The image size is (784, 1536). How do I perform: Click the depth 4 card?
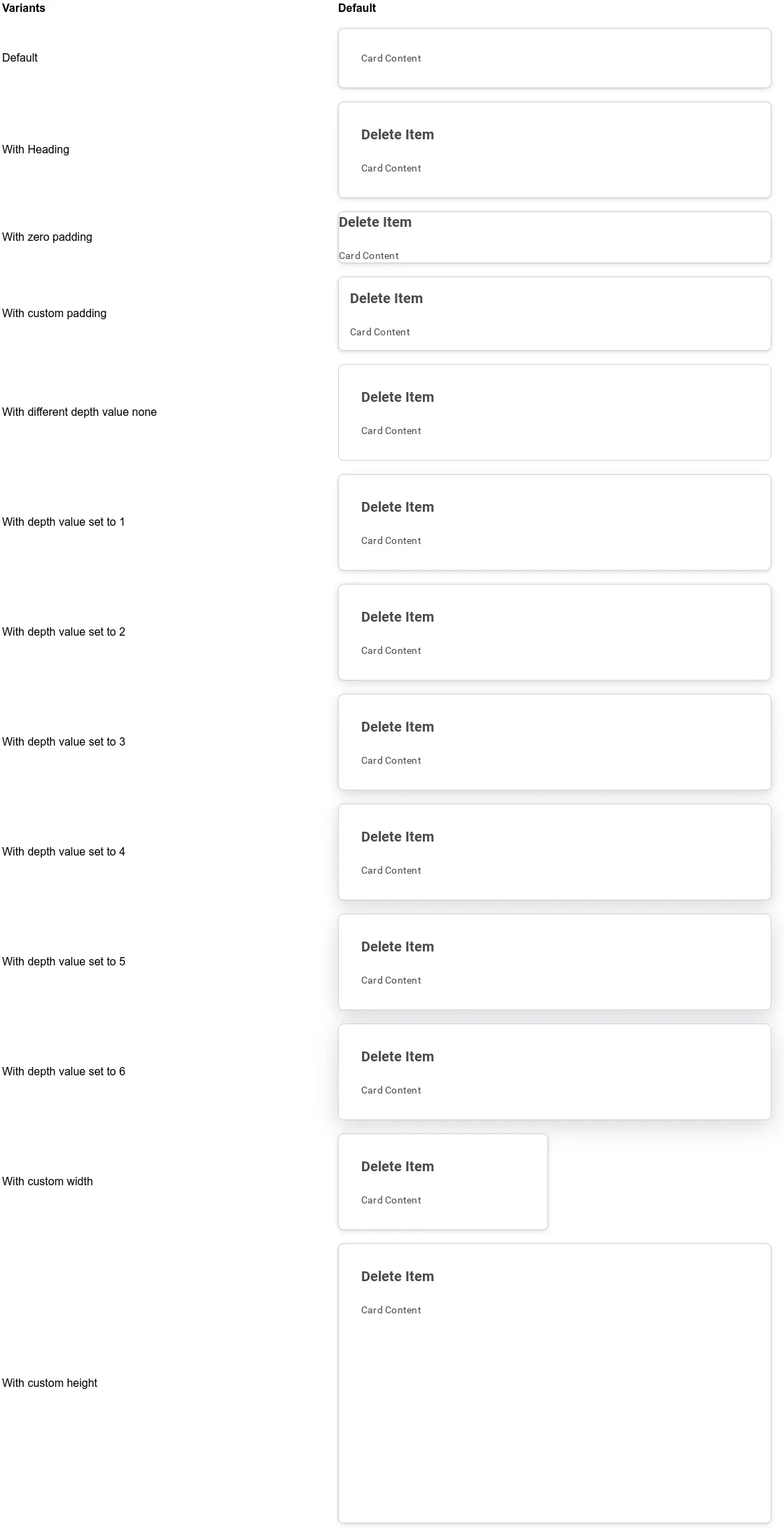pyautogui.click(x=554, y=852)
